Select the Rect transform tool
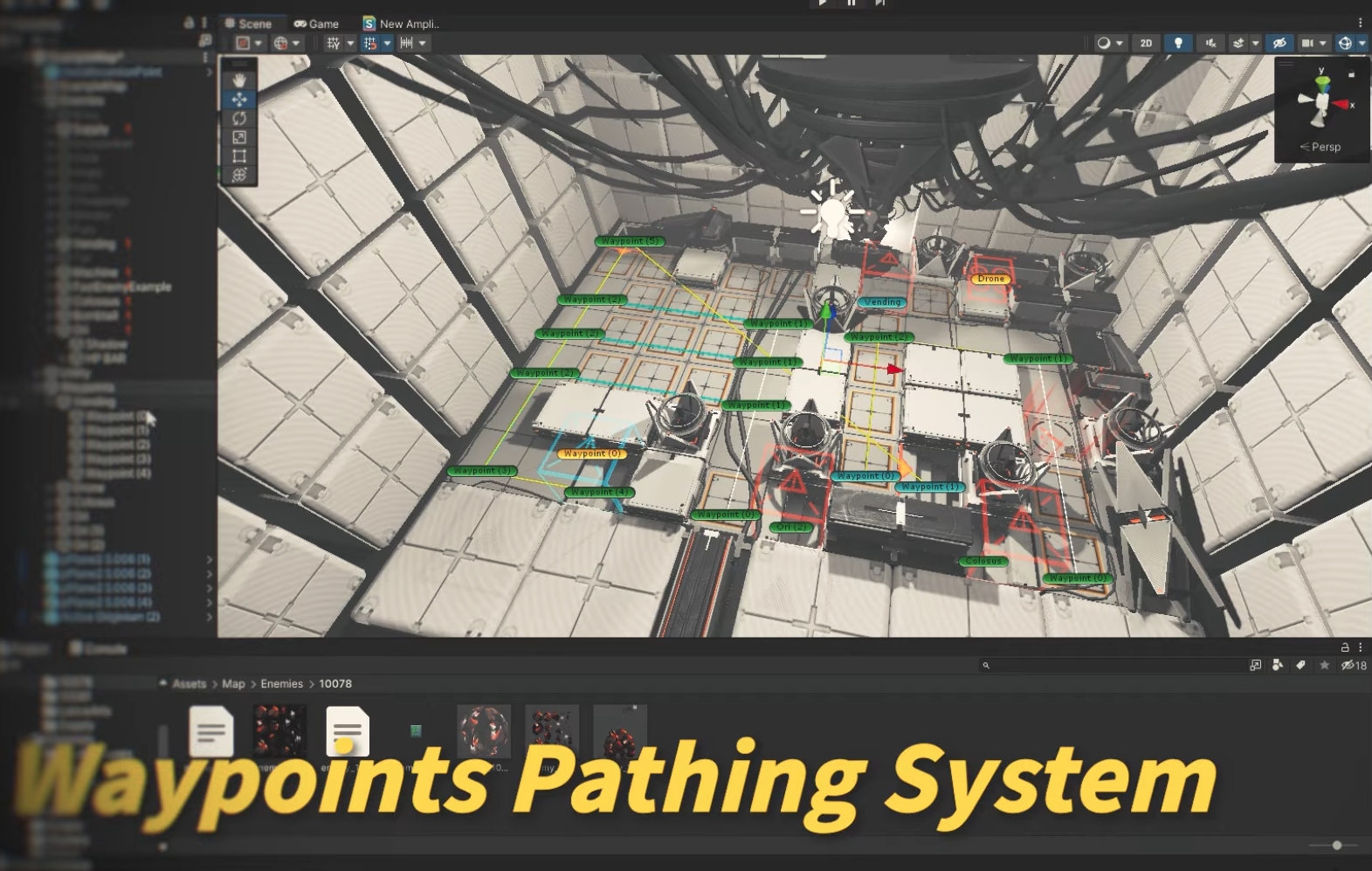The width and height of the screenshot is (1372, 871). coord(239,156)
